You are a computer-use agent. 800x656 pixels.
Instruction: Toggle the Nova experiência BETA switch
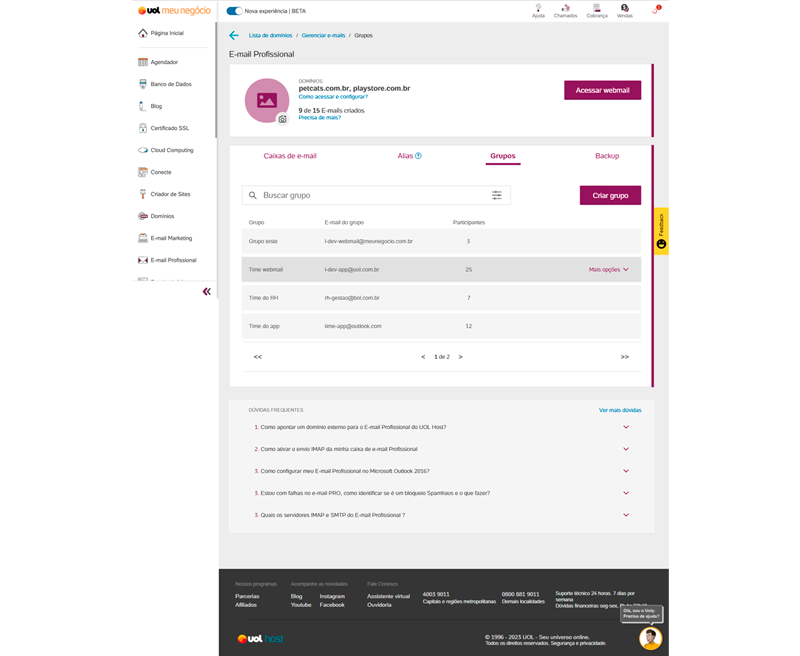point(234,11)
